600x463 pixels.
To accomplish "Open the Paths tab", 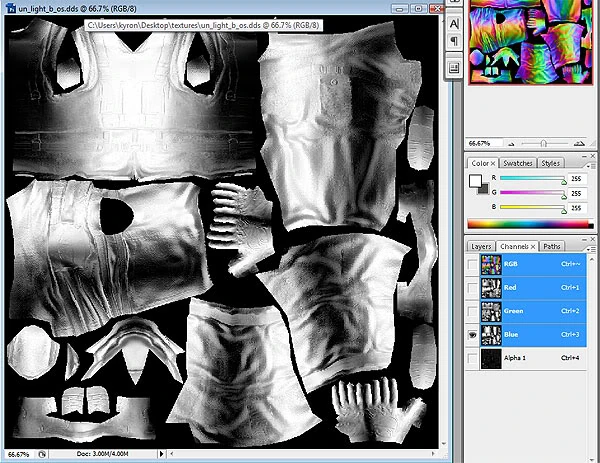I will coord(552,246).
